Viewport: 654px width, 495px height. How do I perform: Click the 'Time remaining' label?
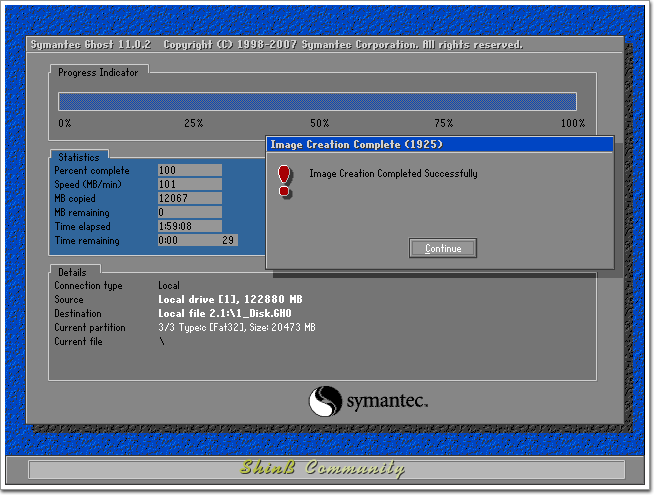(87, 241)
